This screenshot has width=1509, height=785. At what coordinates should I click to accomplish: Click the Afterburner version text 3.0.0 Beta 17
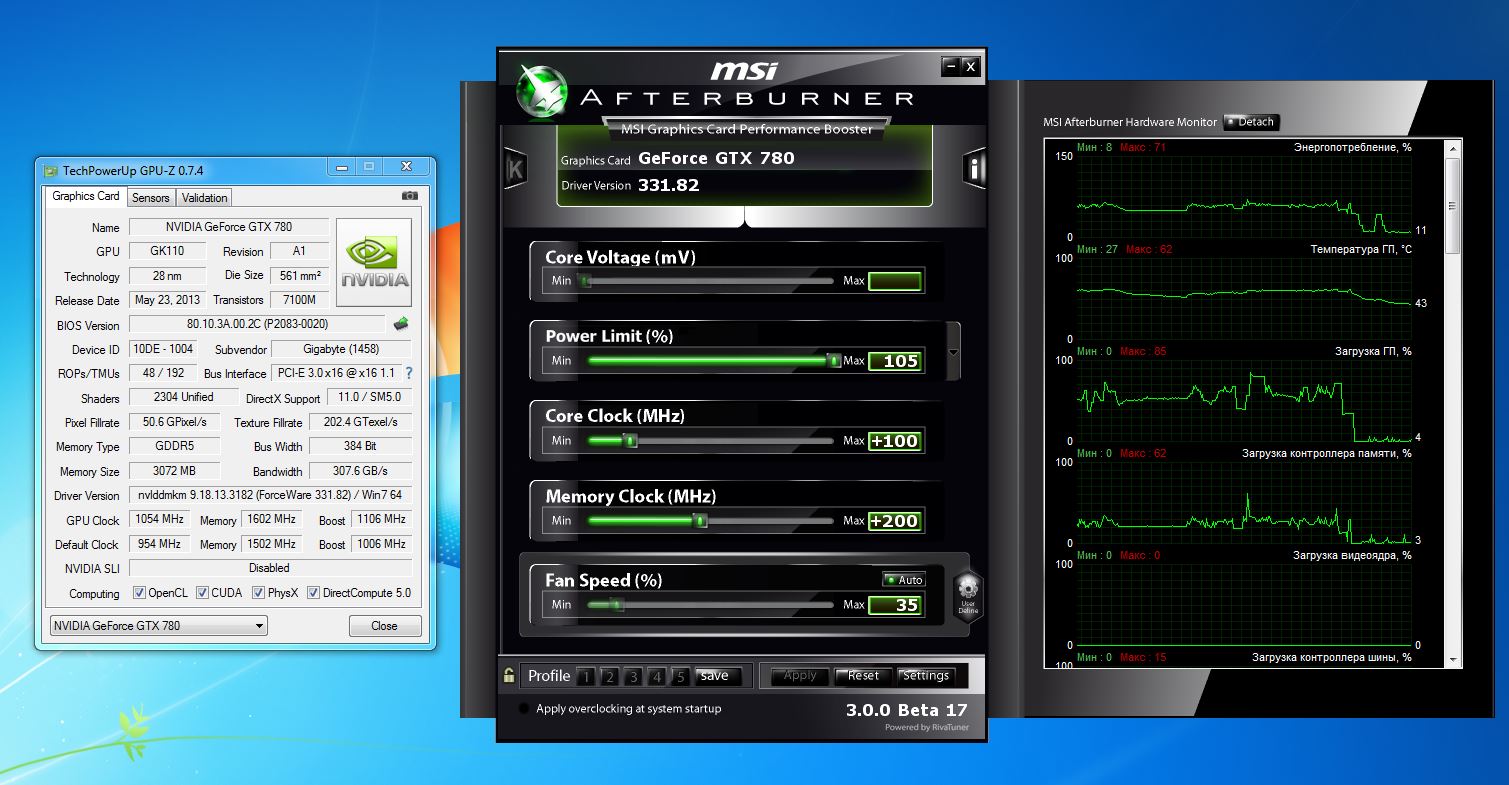click(907, 710)
